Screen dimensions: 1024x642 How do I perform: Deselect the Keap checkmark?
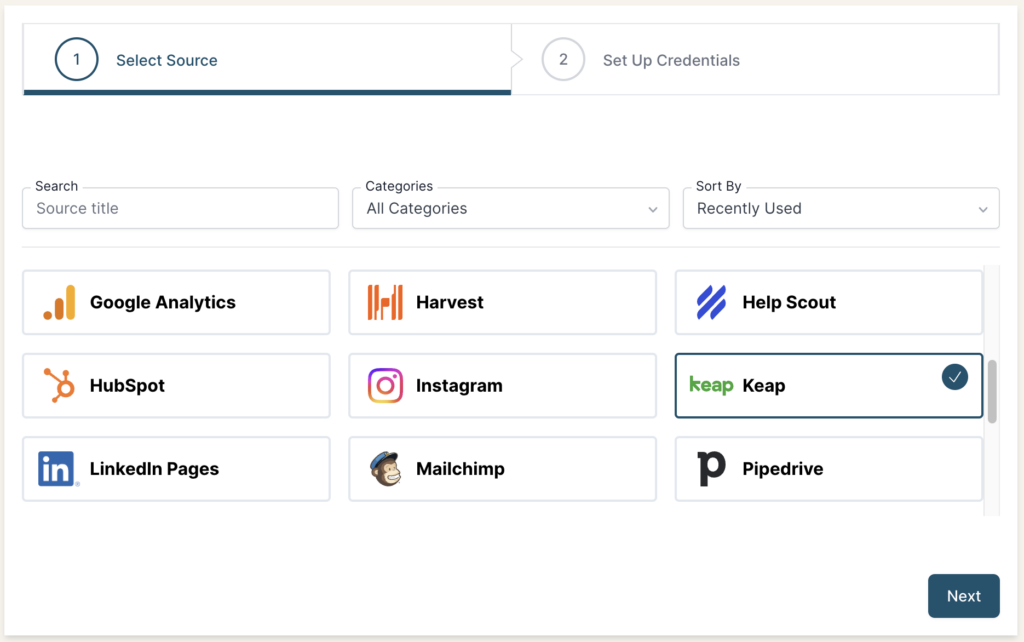(955, 377)
